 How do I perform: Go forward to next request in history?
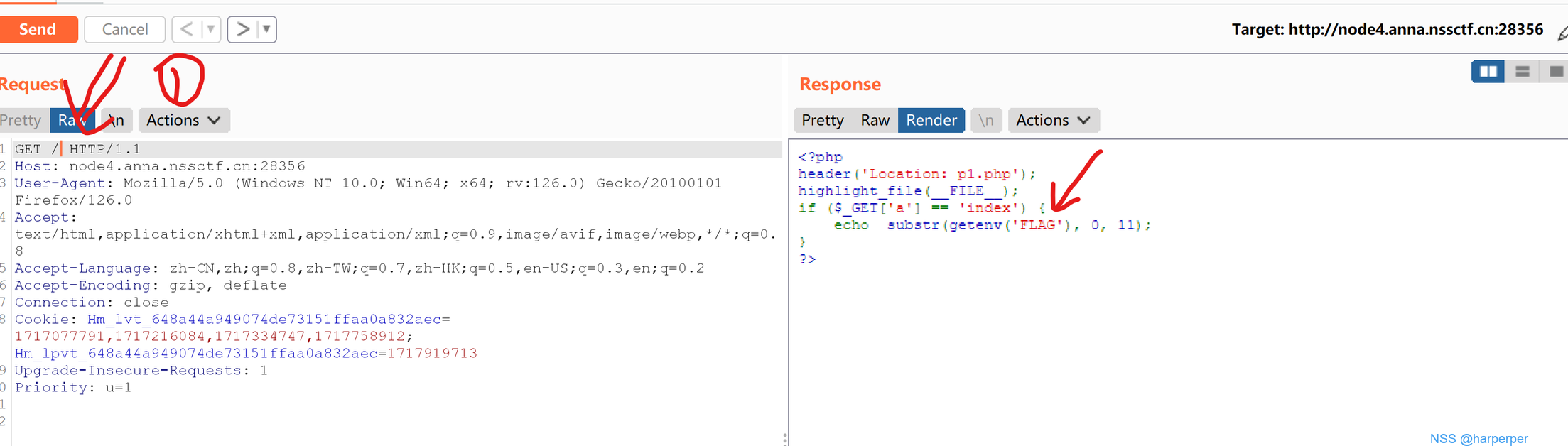pos(243,29)
